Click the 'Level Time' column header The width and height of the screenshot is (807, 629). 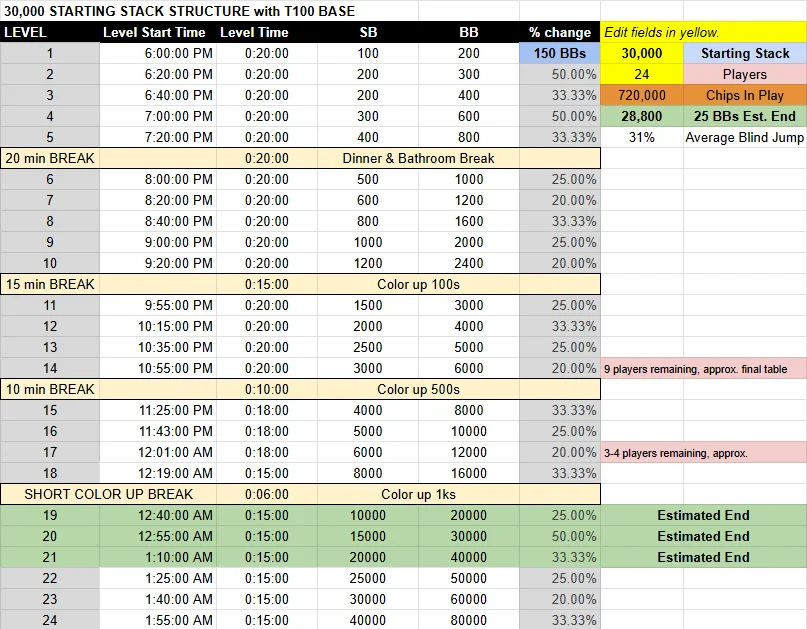click(x=267, y=32)
